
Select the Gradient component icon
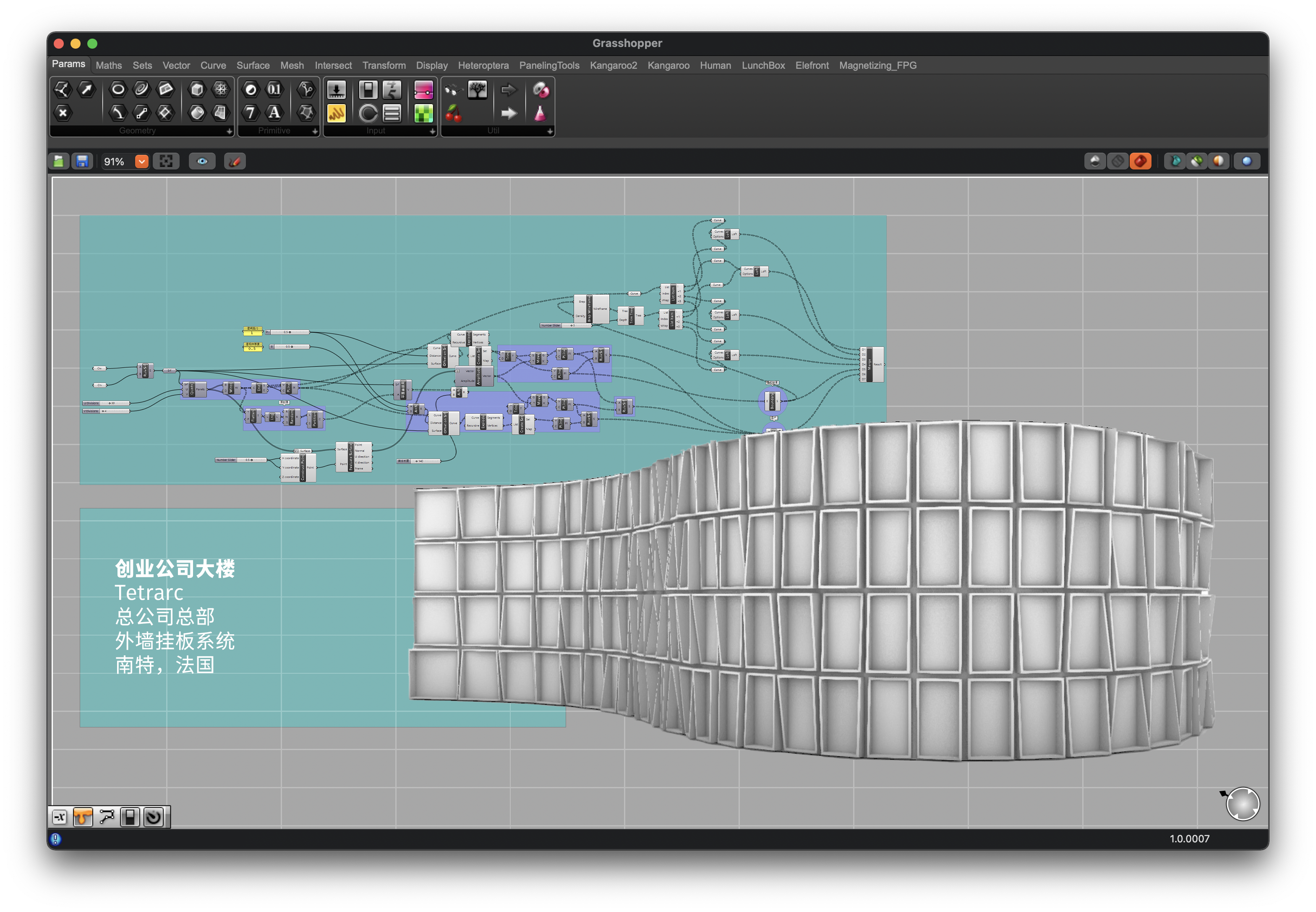point(423,89)
